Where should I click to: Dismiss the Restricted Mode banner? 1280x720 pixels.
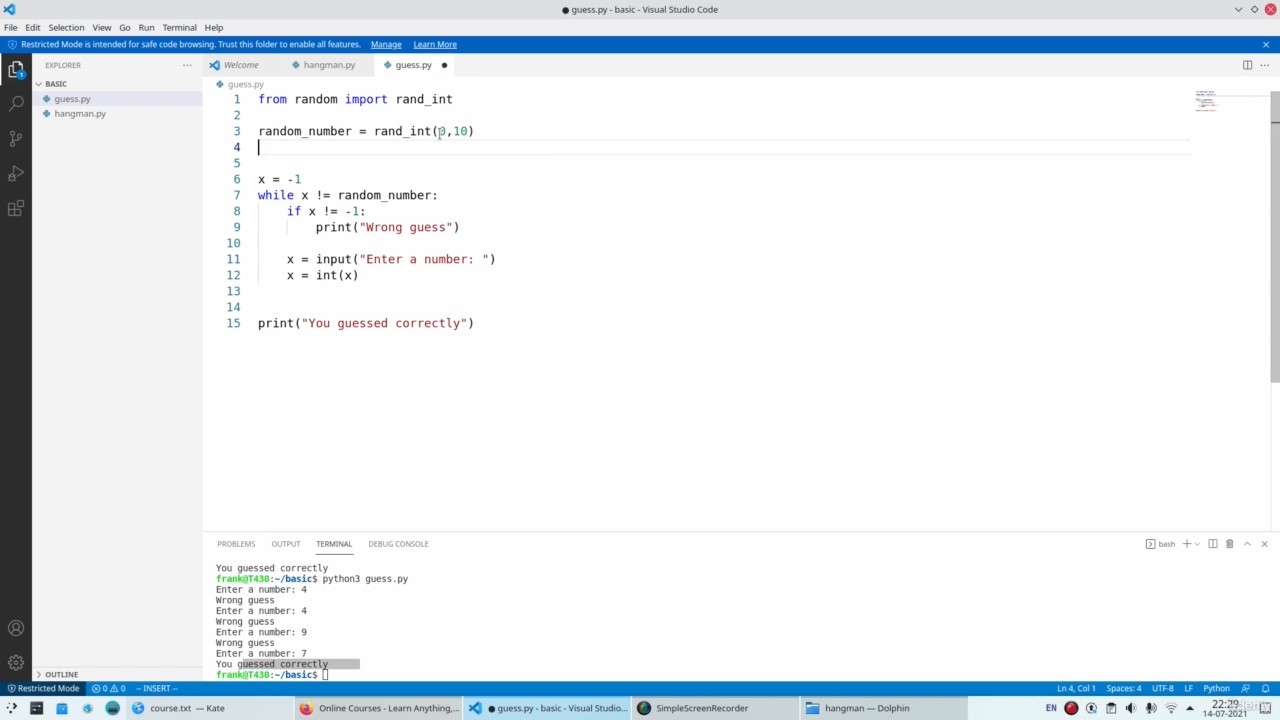coord(1266,44)
